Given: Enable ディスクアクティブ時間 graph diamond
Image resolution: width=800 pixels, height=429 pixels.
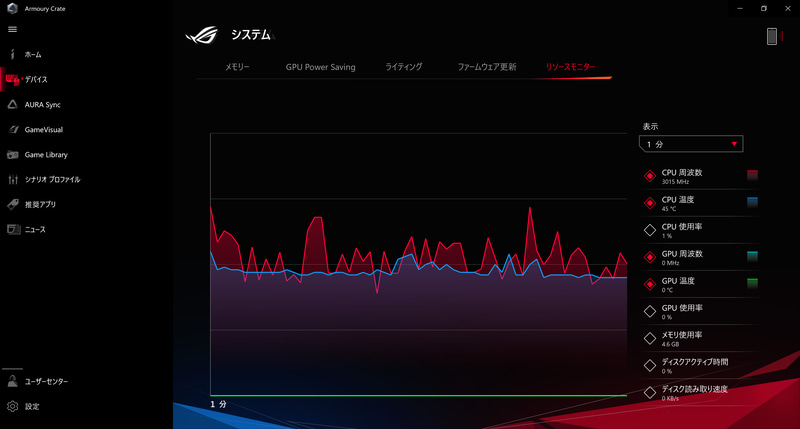Looking at the screenshot, I should [x=649, y=365].
